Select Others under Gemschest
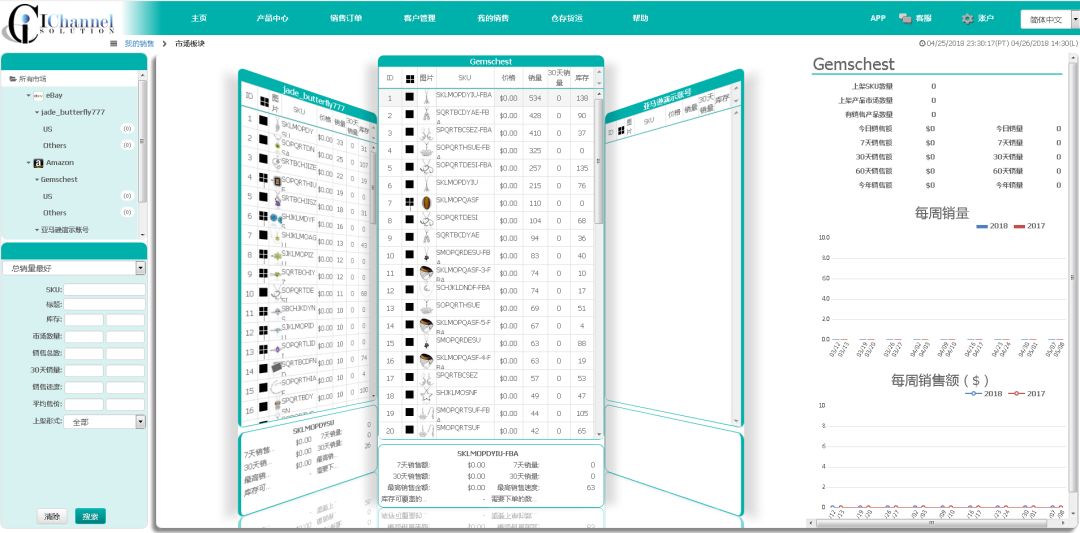The image size is (1080, 533). (54, 213)
